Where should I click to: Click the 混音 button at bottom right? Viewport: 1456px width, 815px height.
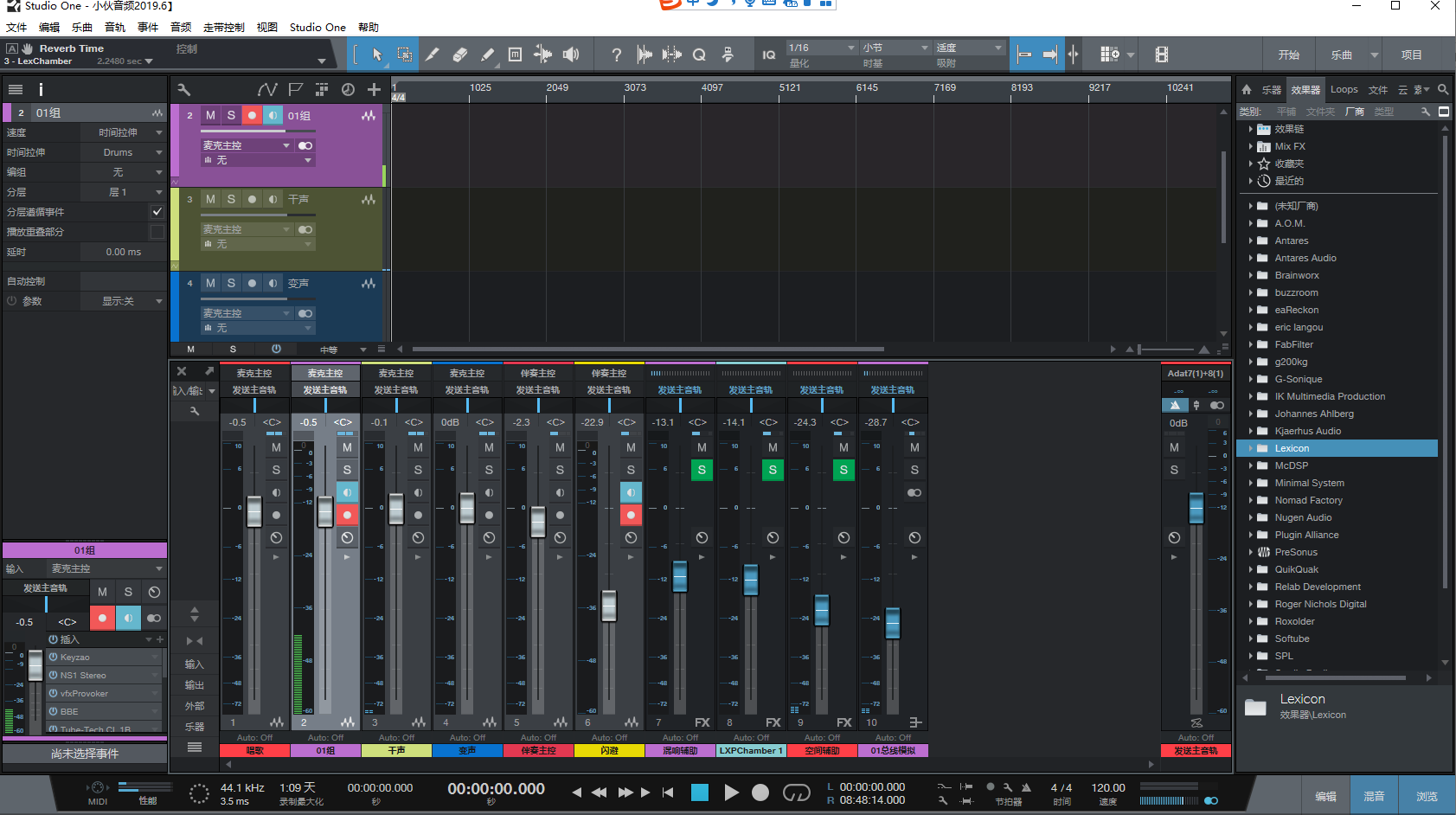(x=1374, y=796)
